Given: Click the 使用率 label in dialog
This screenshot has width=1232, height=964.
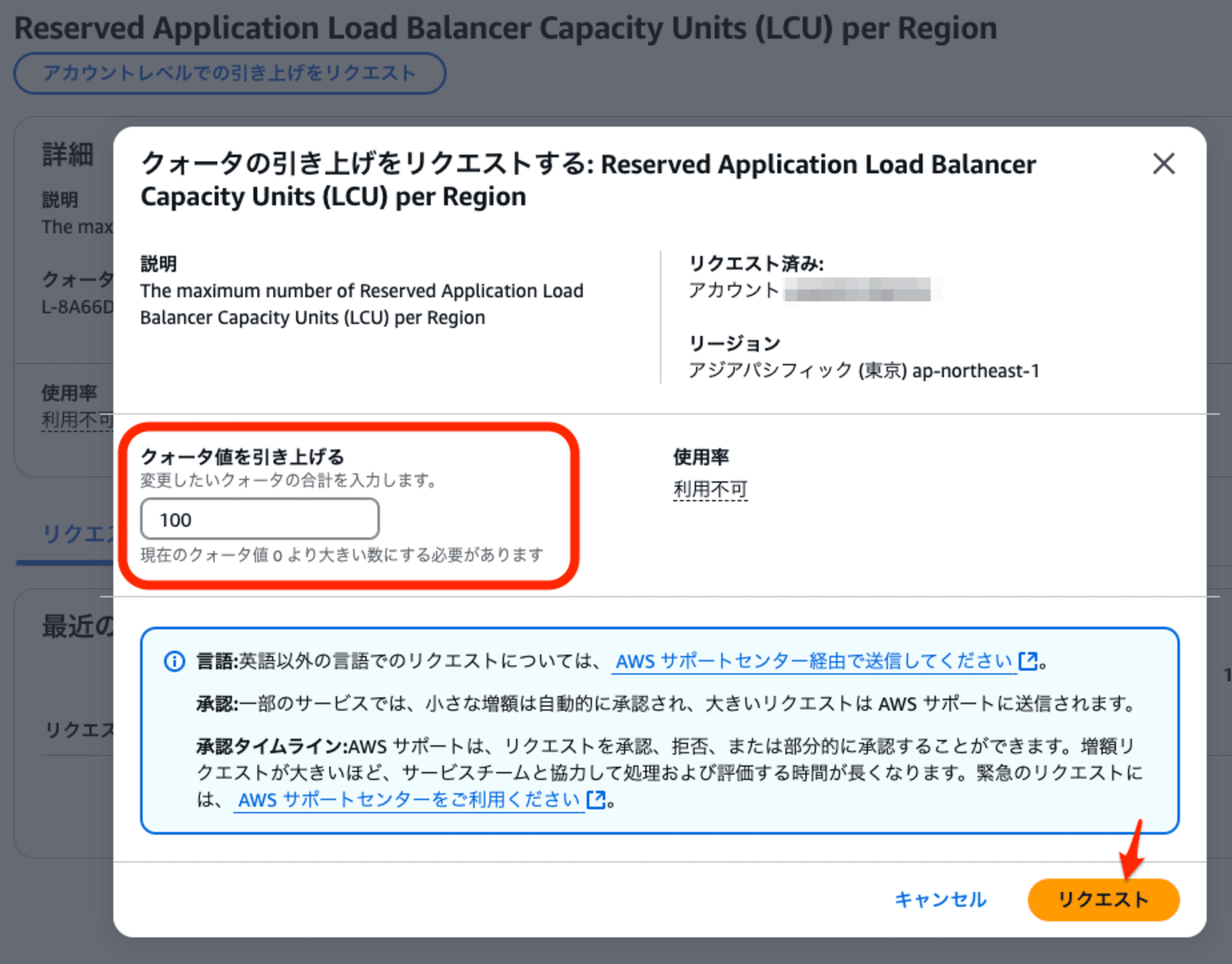Looking at the screenshot, I should pos(700,456).
